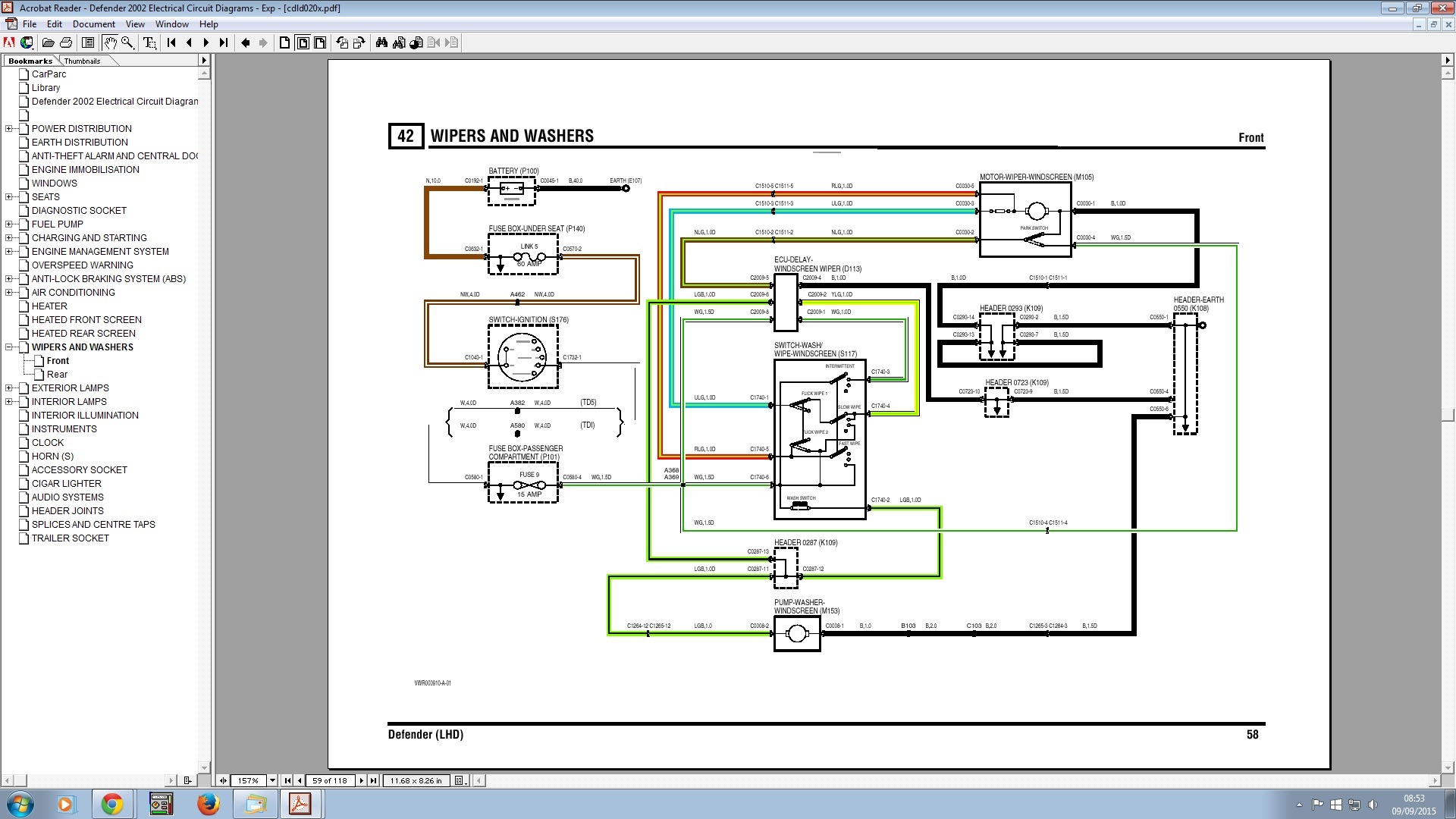Open the TRAILER SOCKET bookmark

point(71,538)
